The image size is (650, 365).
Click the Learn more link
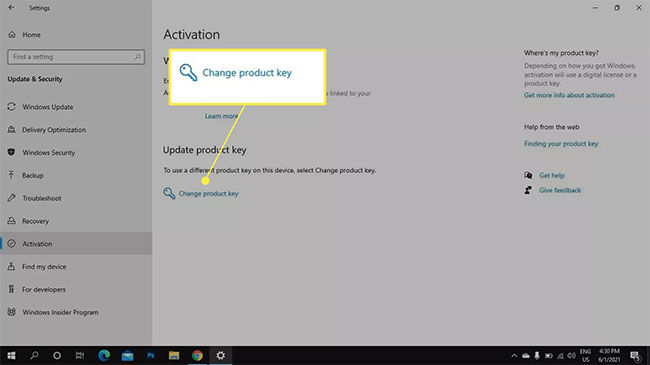[x=221, y=117]
